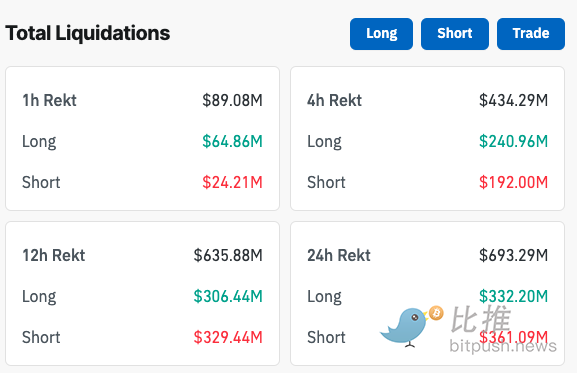Click the blue bird watermark logo
This screenshot has height=373, width=577.
[x=404, y=327]
